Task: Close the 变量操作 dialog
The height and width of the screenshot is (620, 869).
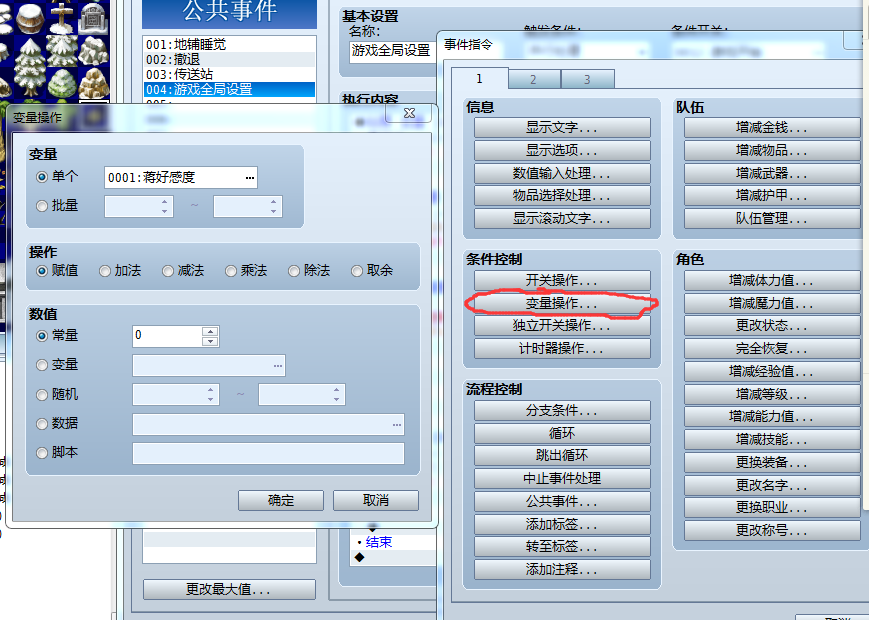Action: tap(409, 113)
